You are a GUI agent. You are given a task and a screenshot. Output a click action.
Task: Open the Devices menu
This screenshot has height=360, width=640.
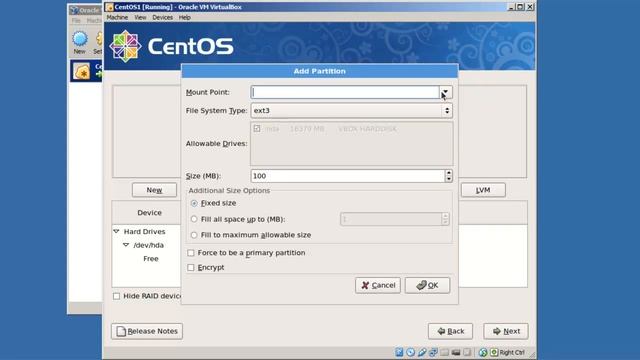tap(162, 18)
